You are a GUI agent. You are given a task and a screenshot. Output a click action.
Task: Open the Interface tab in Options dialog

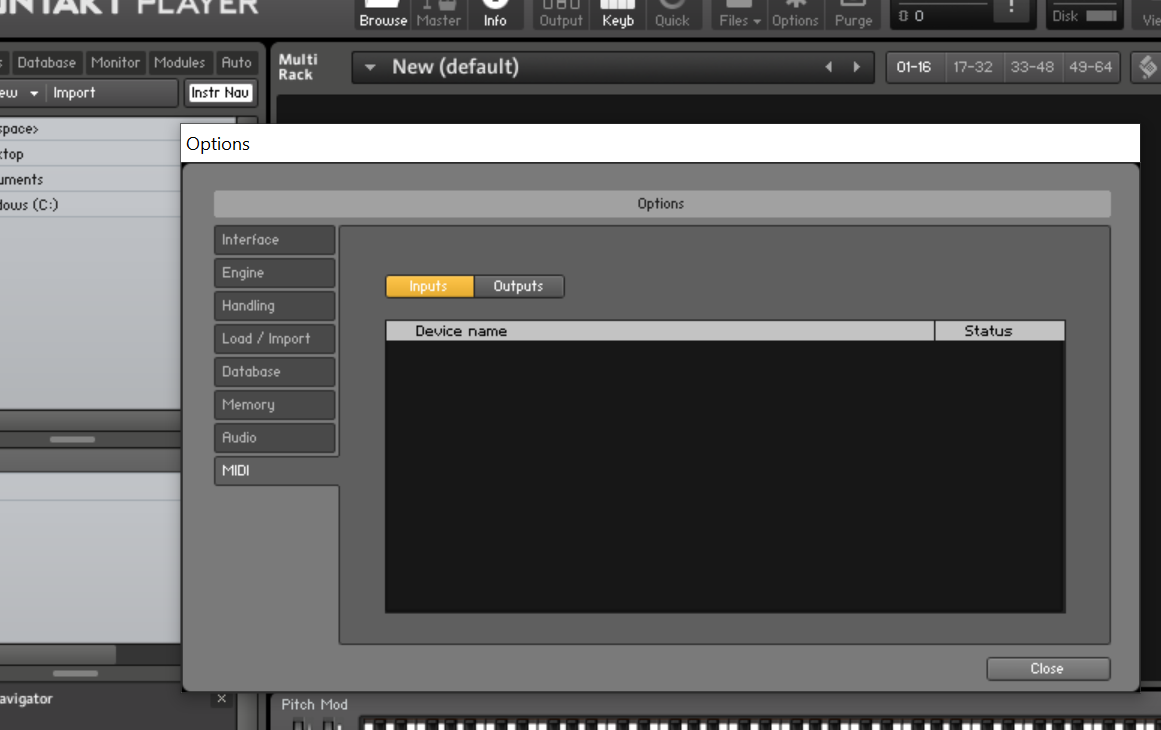point(275,240)
